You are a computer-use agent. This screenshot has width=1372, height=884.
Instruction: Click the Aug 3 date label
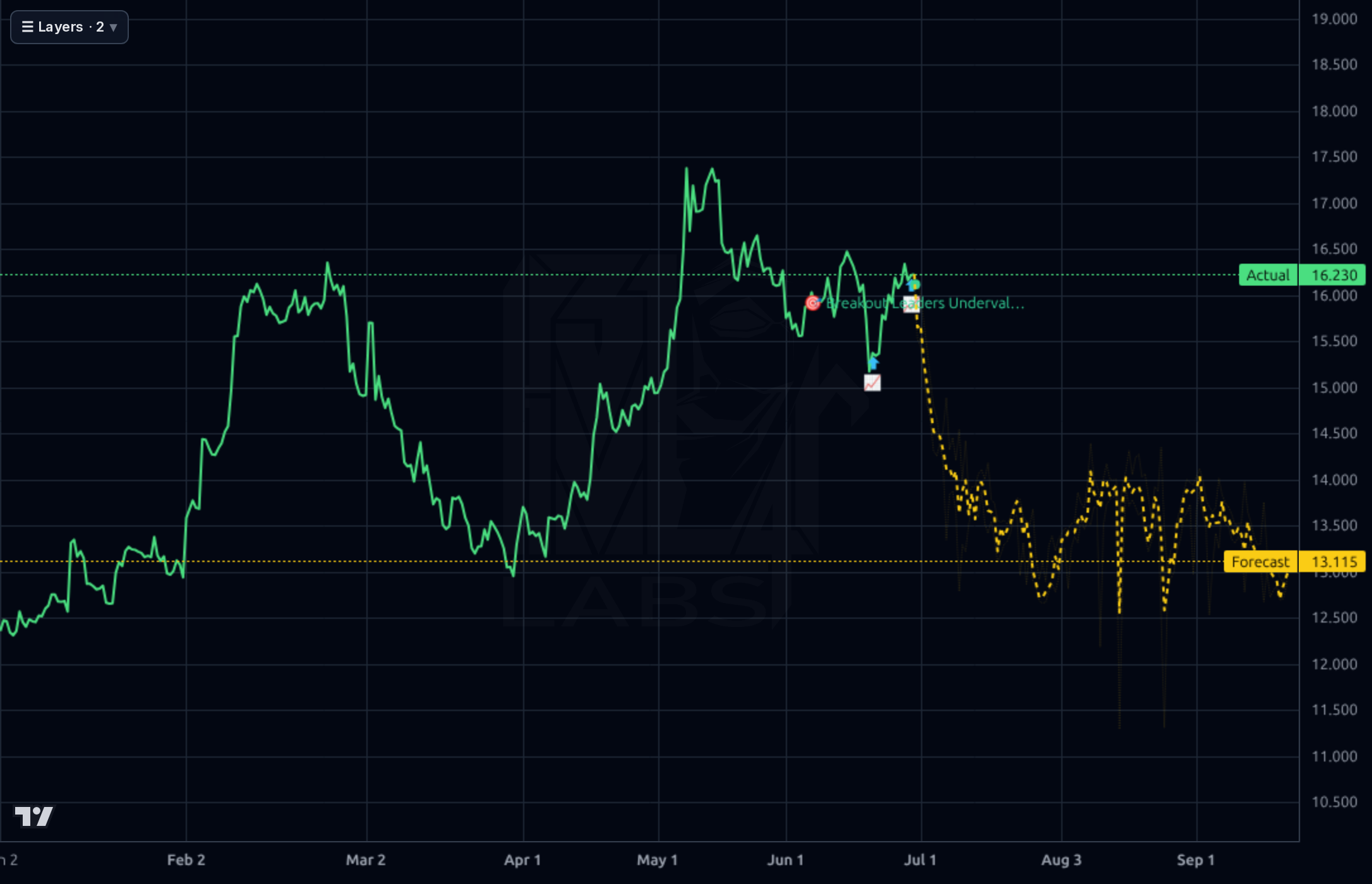tap(1061, 860)
